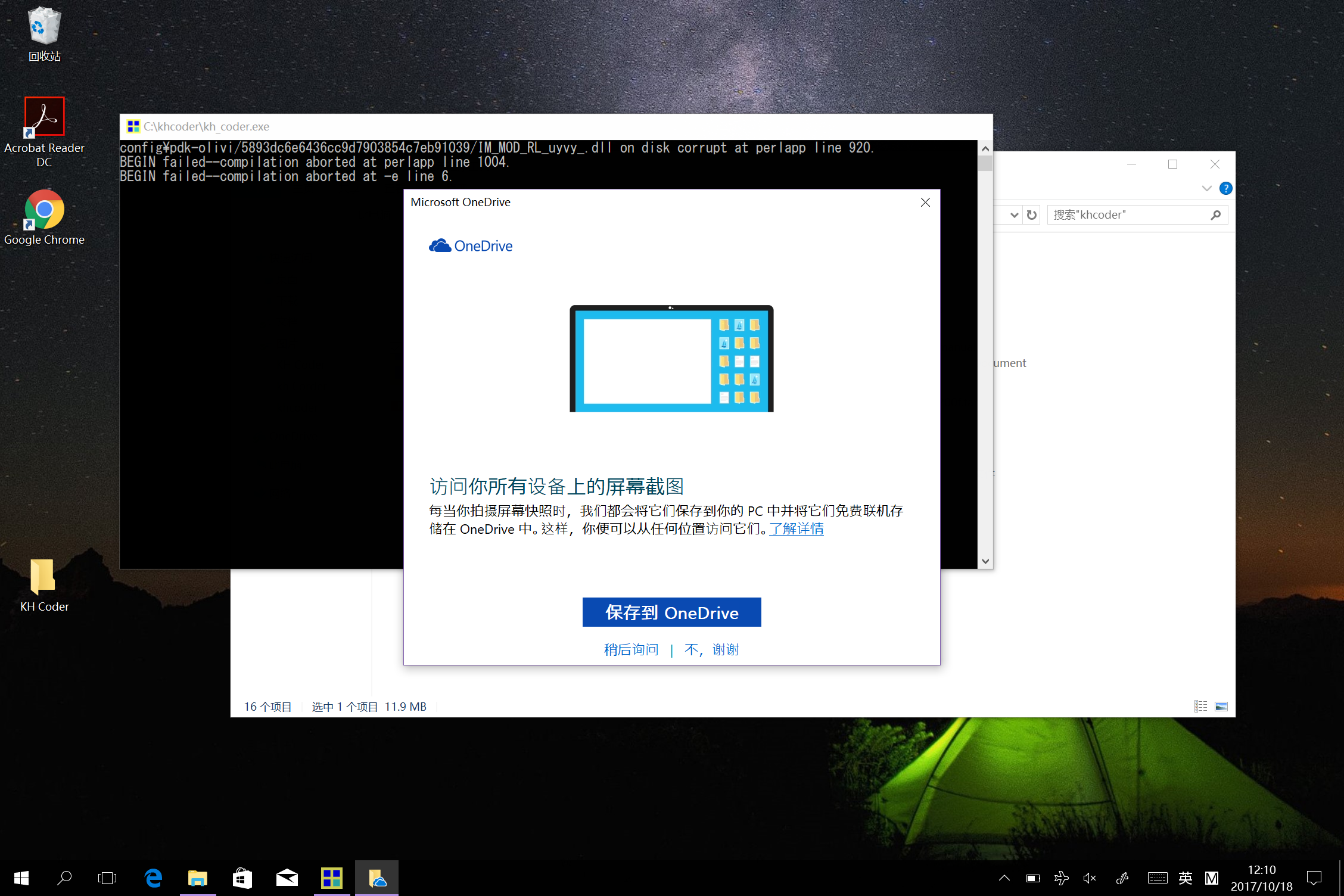This screenshot has height=896, width=1344.
Task: Open the Recycle Bin desktop icon
Action: (x=44, y=34)
